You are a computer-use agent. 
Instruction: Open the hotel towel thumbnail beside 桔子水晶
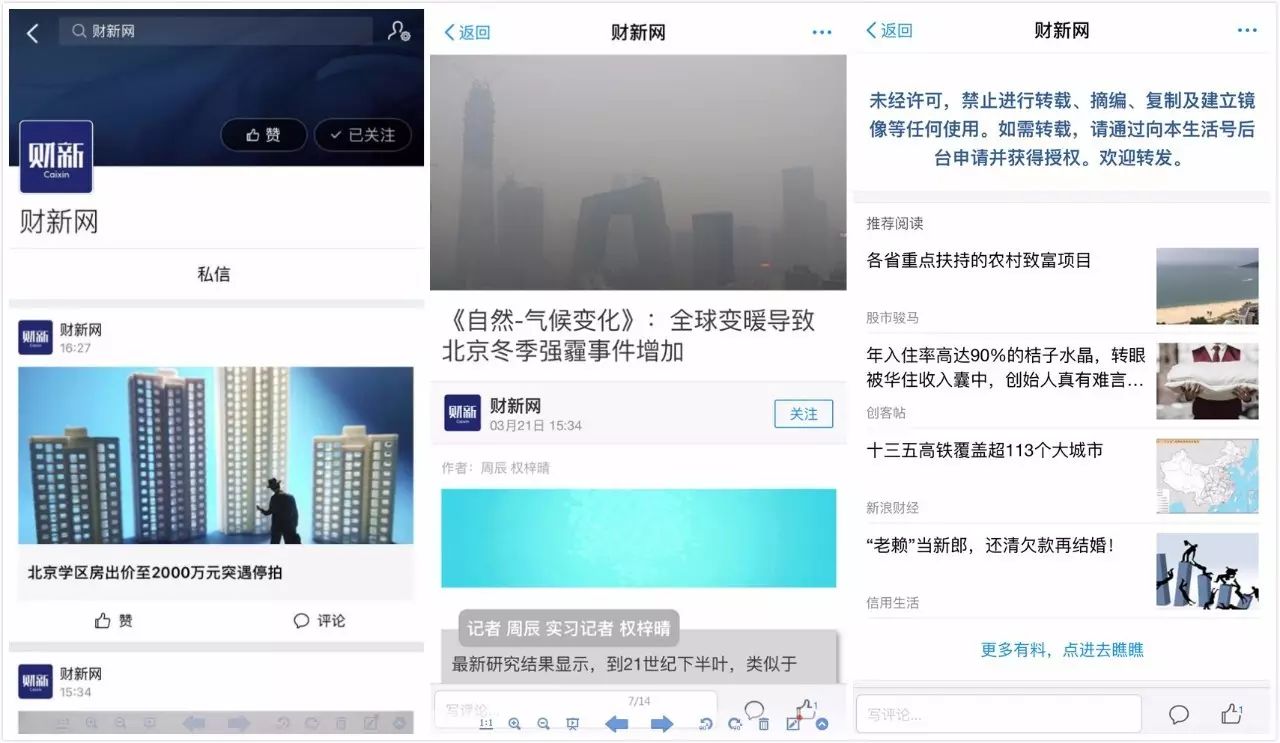1207,381
